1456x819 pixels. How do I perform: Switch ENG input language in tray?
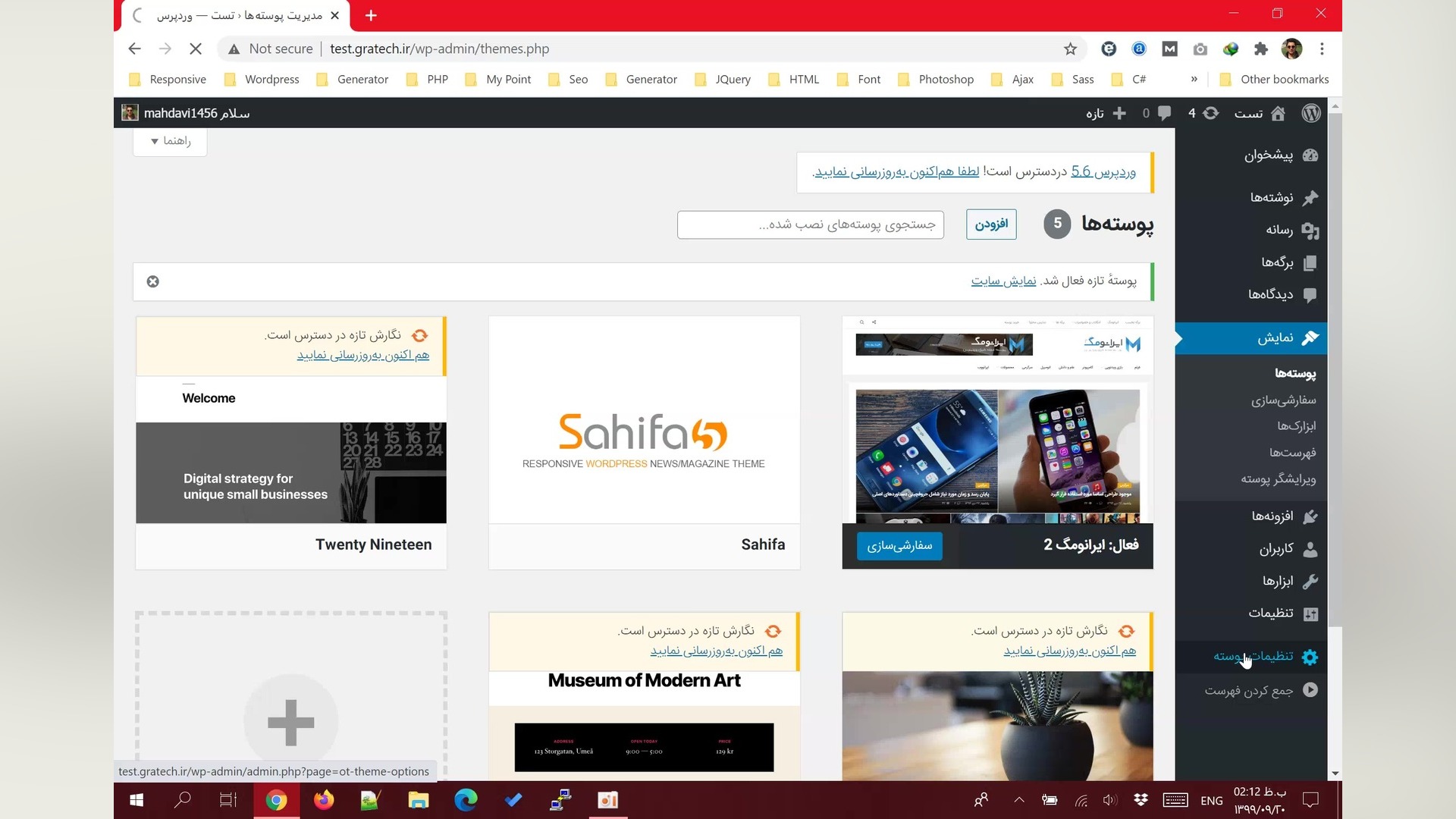click(x=1211, y=801)
